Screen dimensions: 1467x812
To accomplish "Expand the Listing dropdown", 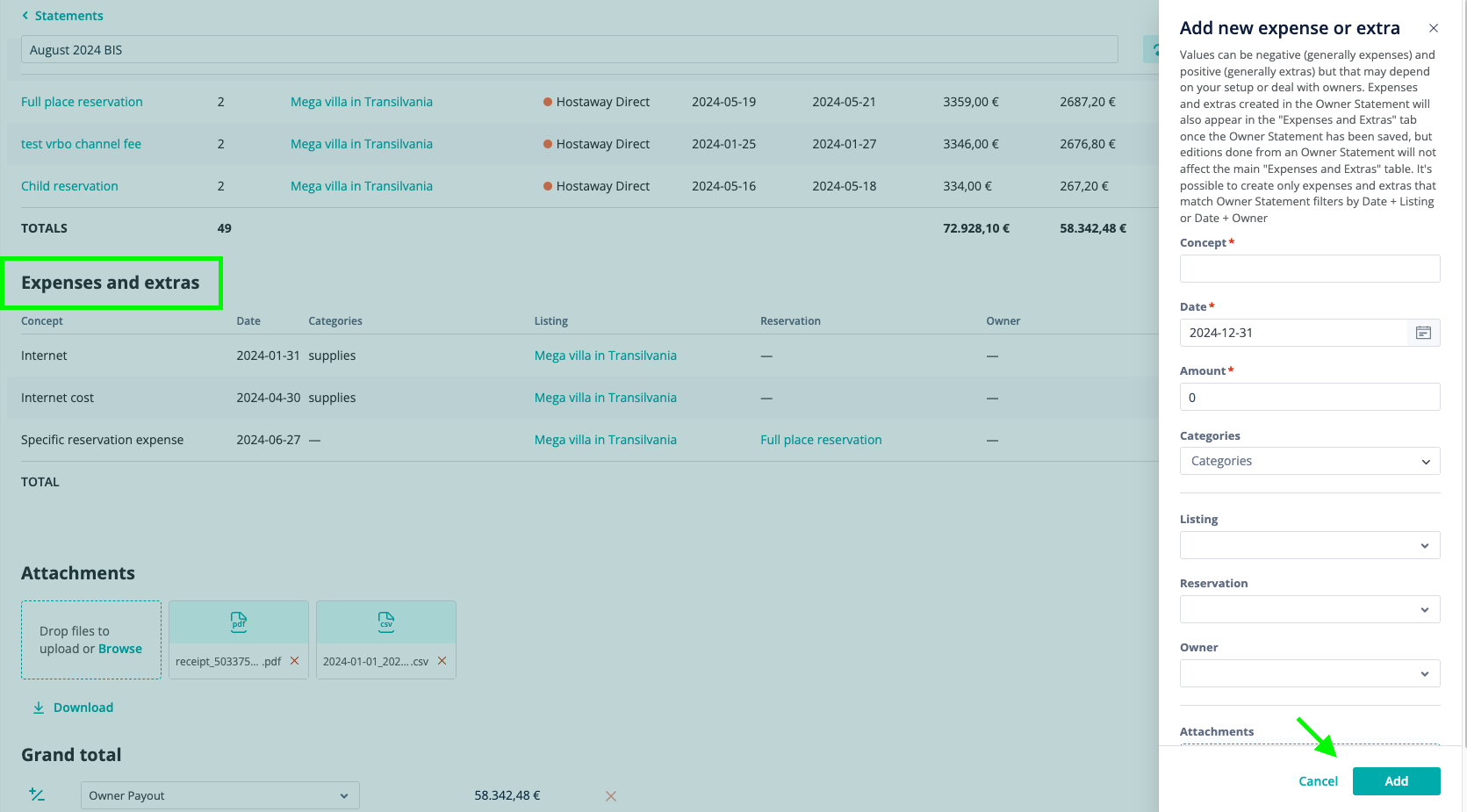I will [1309, 545].
